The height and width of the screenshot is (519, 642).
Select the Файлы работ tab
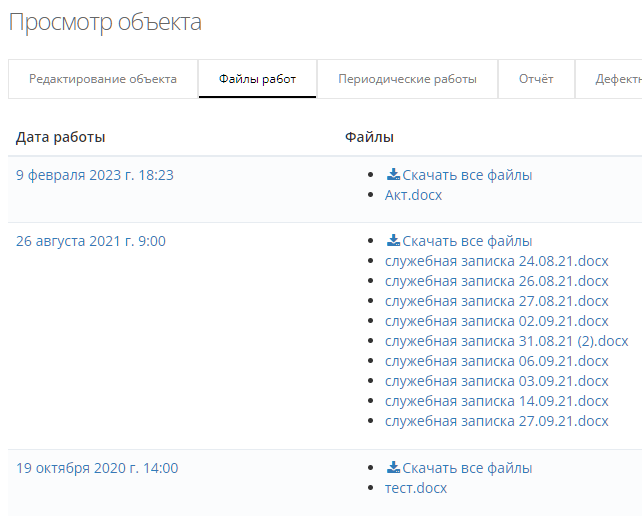point(257,79)
